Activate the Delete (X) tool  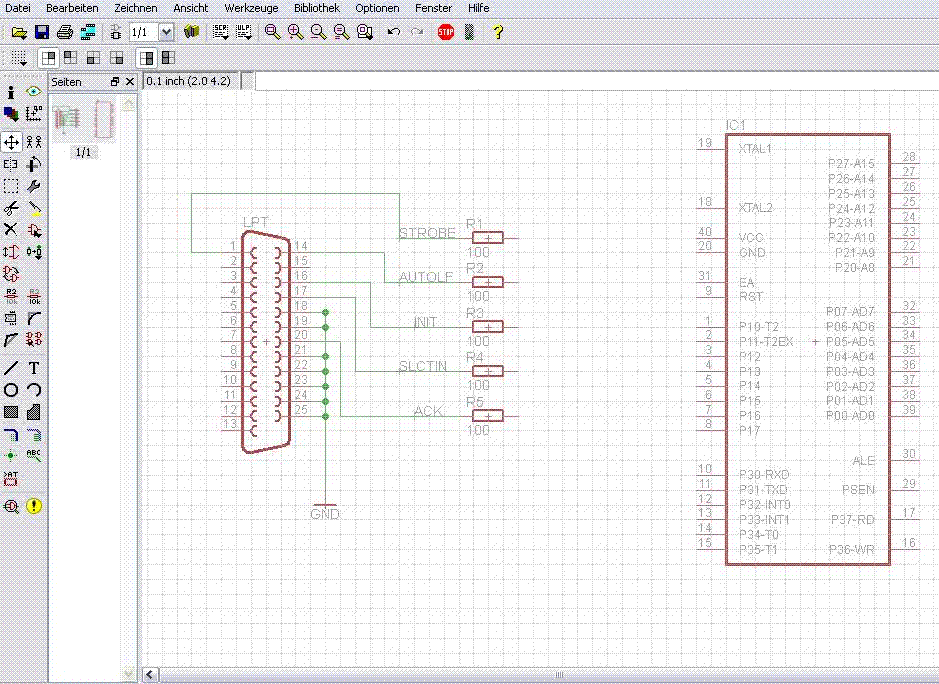coord(11,230)
